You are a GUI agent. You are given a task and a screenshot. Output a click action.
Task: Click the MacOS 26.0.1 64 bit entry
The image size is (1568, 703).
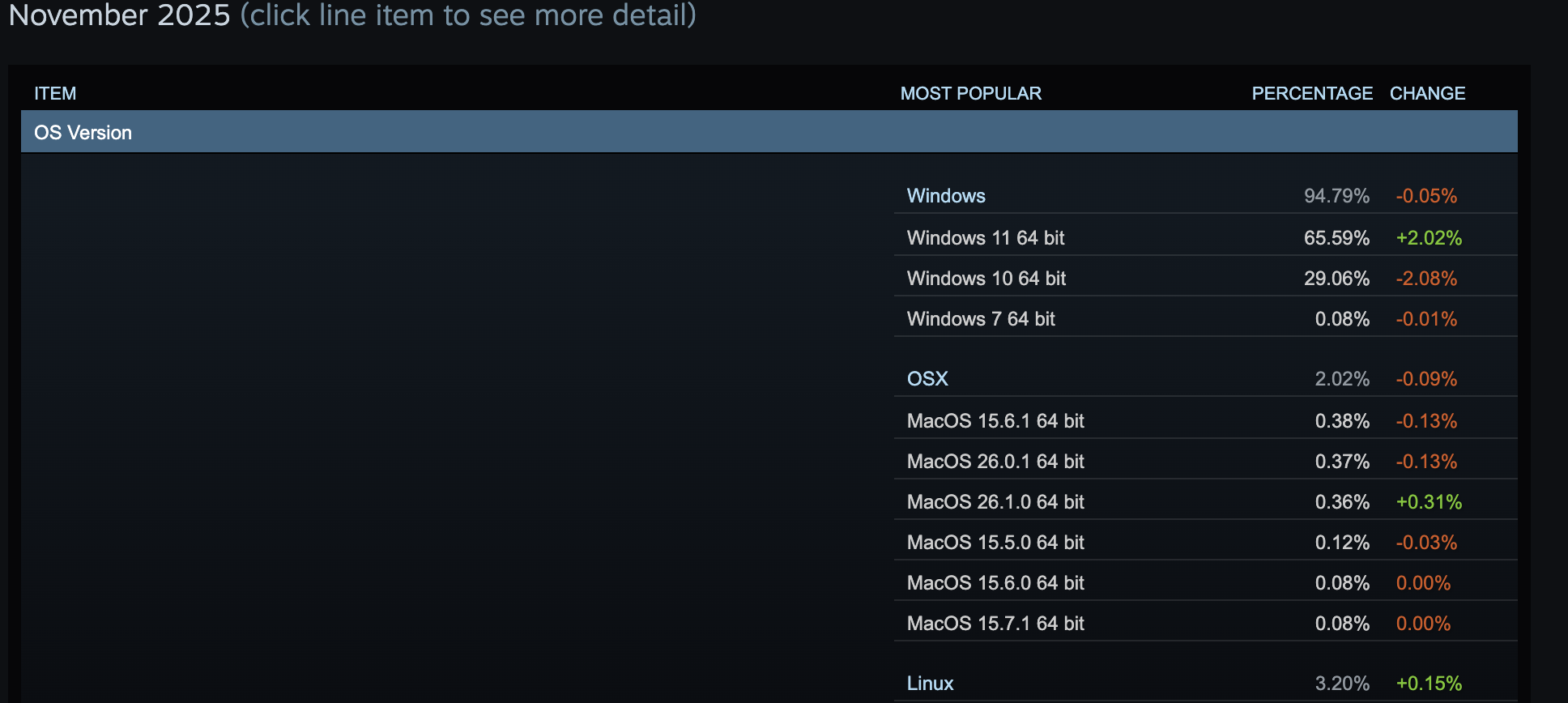click(x=995, y=462)
